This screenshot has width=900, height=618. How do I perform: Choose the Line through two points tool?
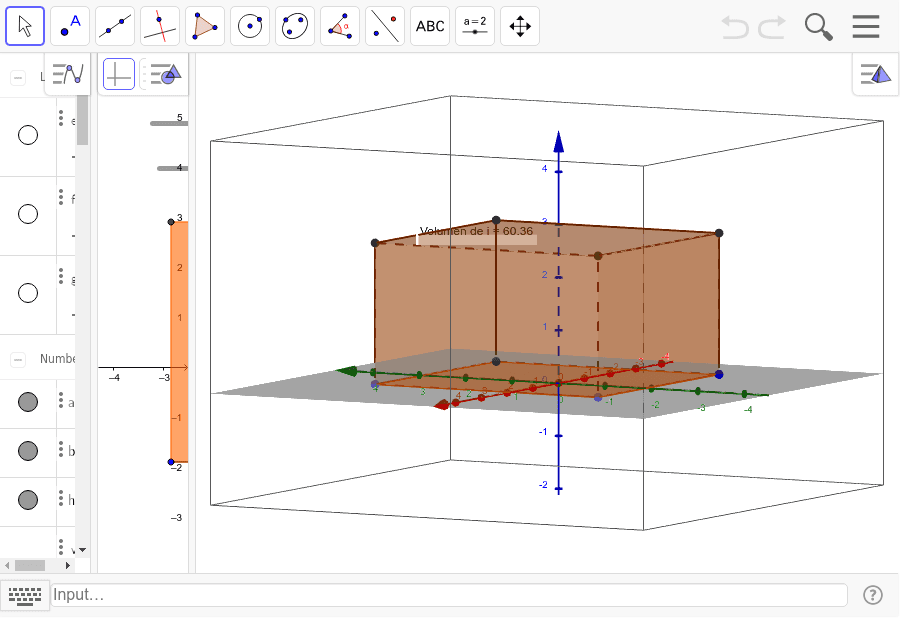pos(115,26)
